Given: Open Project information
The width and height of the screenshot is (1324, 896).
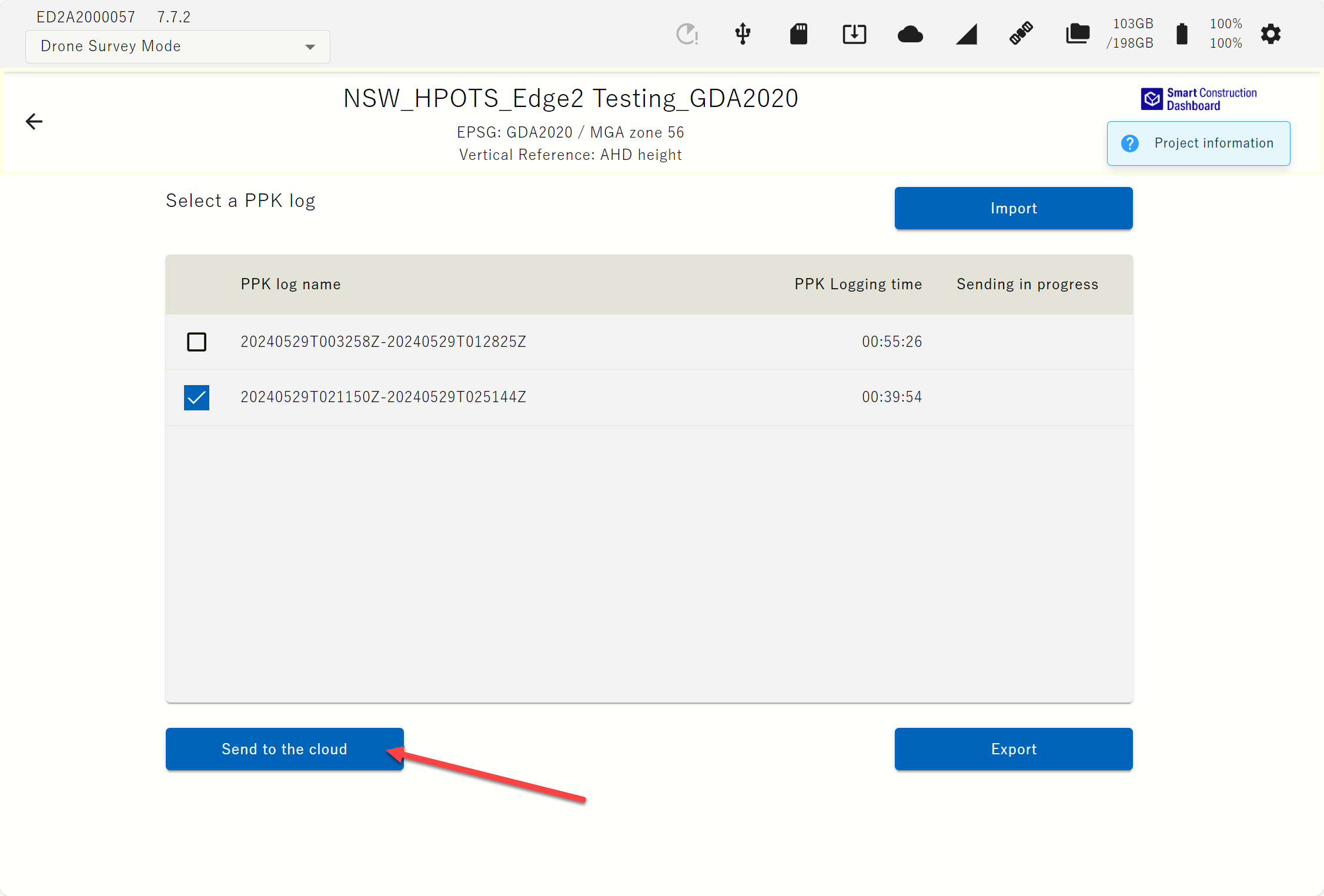Looking at the screenshot, I should 1198,143.
